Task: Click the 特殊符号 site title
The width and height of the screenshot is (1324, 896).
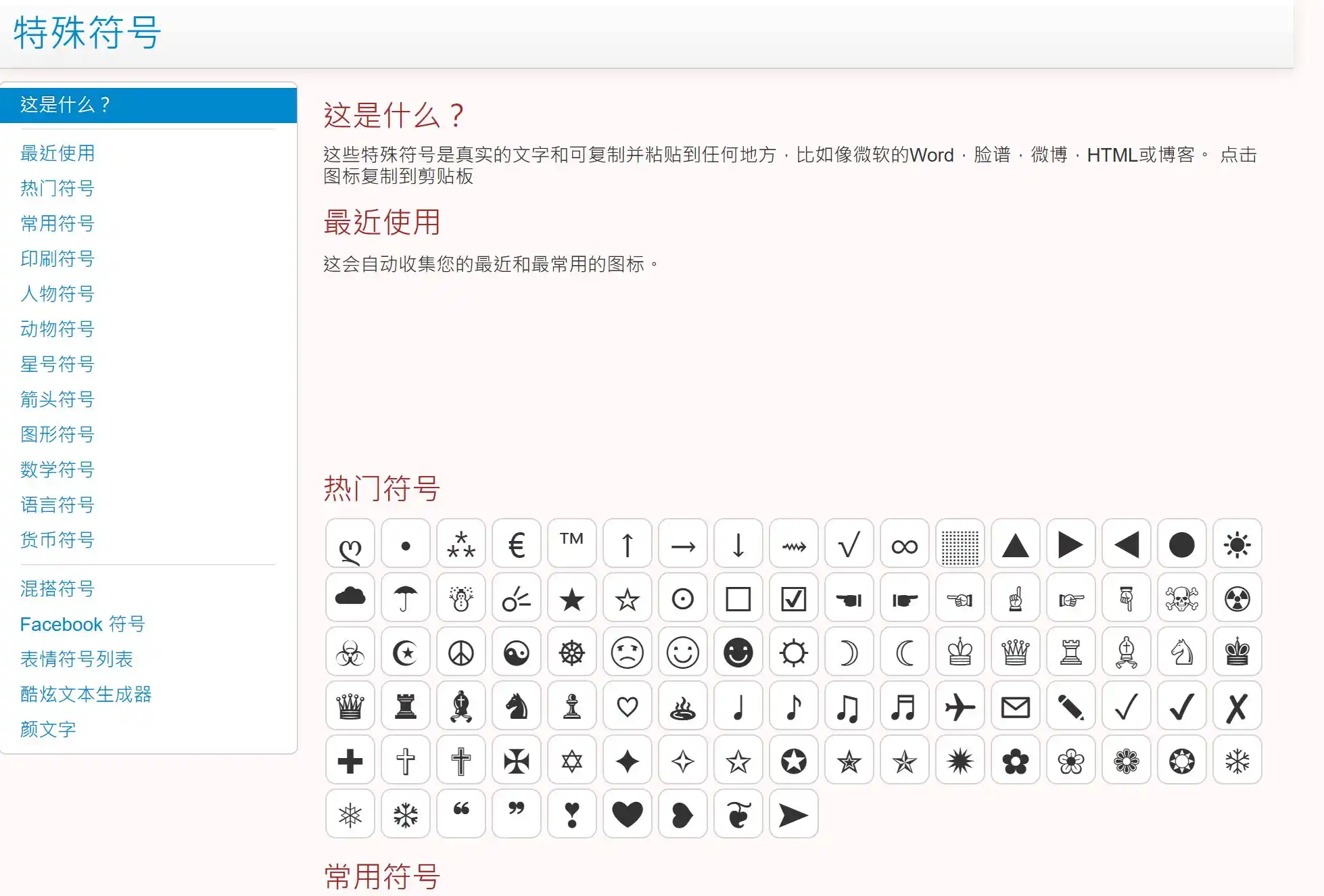Action: [87, 32]
